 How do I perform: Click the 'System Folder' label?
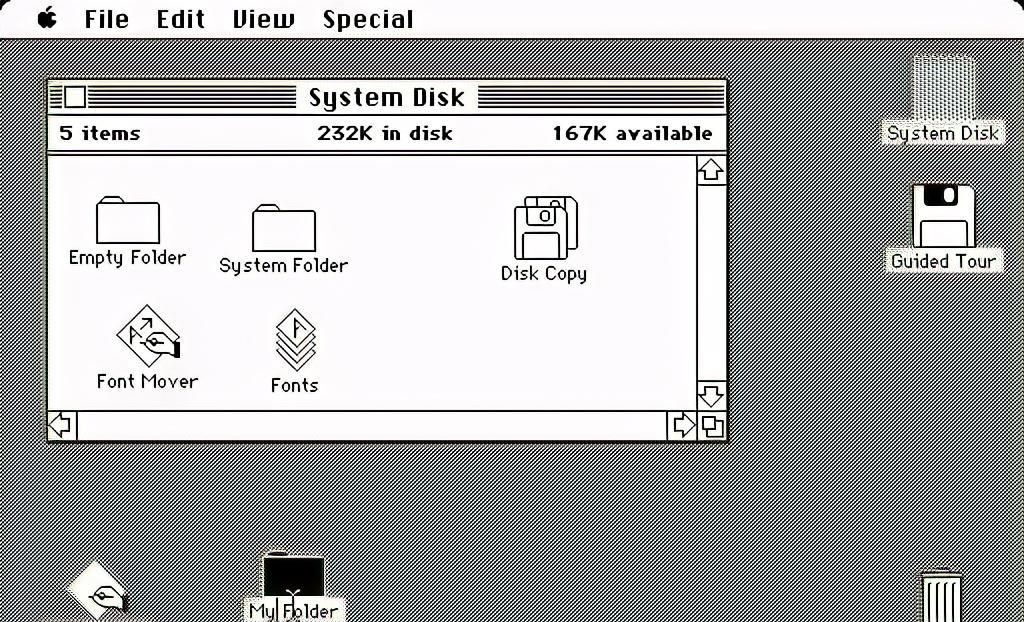pos(283,265)
